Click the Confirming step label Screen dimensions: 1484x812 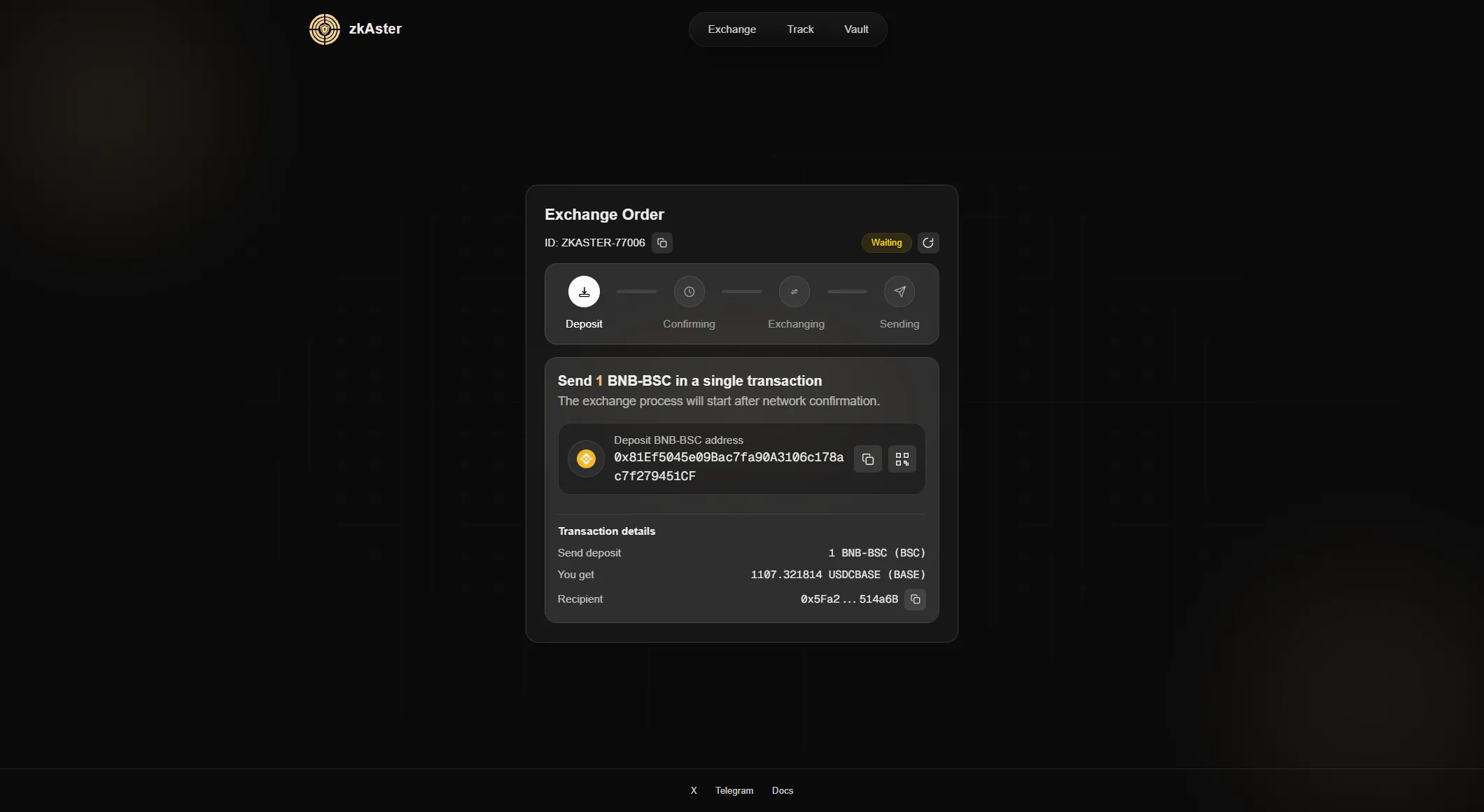(x=689, y=324)
